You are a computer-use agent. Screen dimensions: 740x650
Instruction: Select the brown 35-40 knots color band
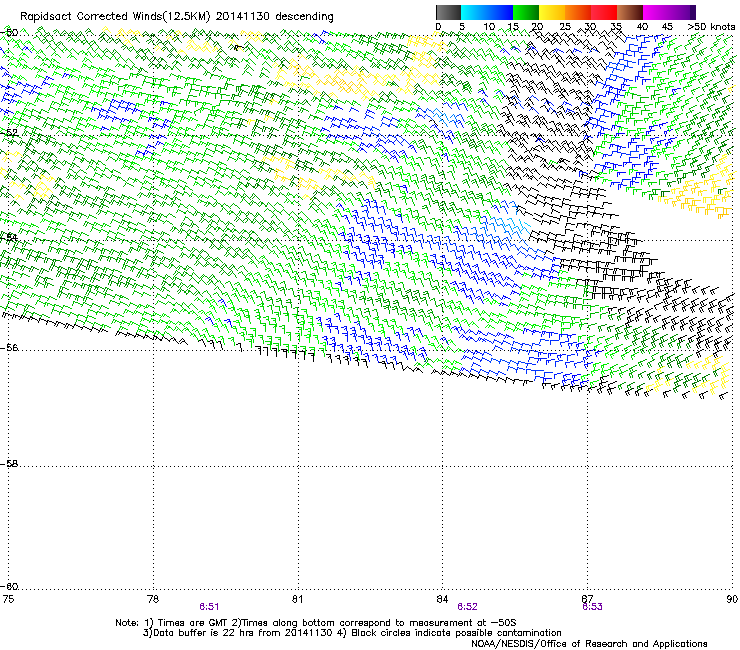630,12
